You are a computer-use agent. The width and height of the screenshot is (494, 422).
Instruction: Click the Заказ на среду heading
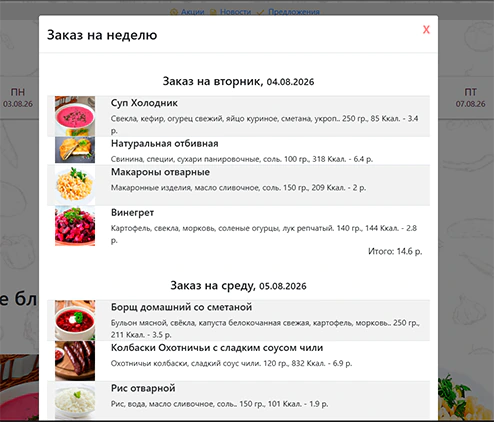tap(238, 286)
